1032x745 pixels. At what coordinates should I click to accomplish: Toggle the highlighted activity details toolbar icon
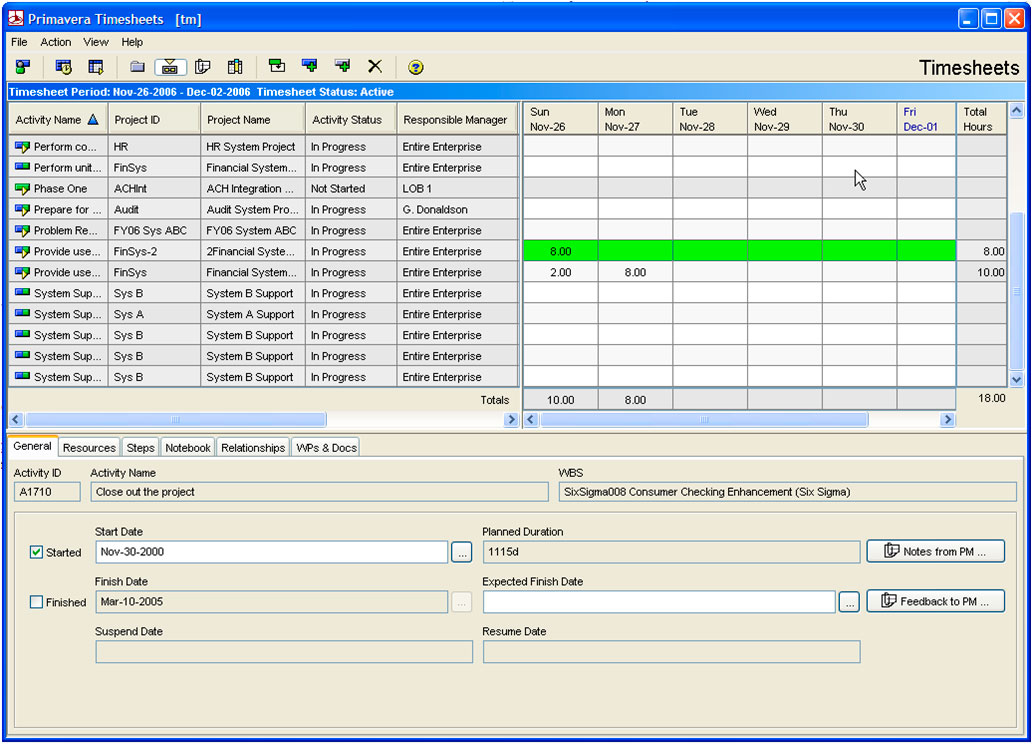(170, 66)
